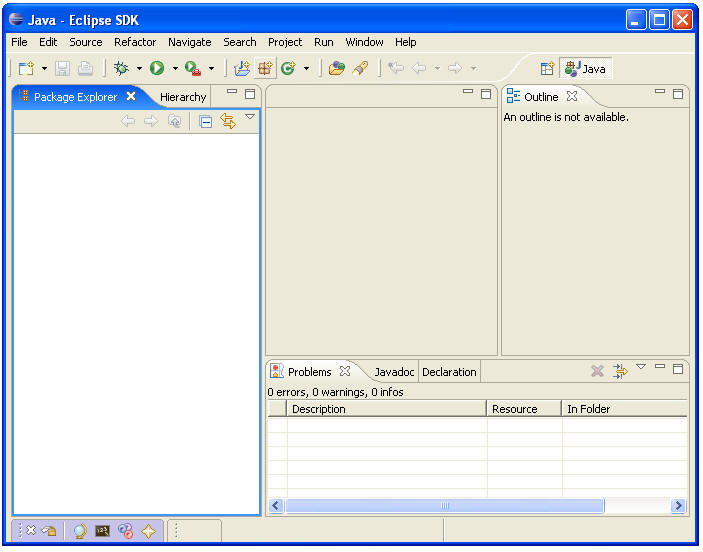Open the Search menu
The image size is (703, 552).
click(x=240, y=42)
